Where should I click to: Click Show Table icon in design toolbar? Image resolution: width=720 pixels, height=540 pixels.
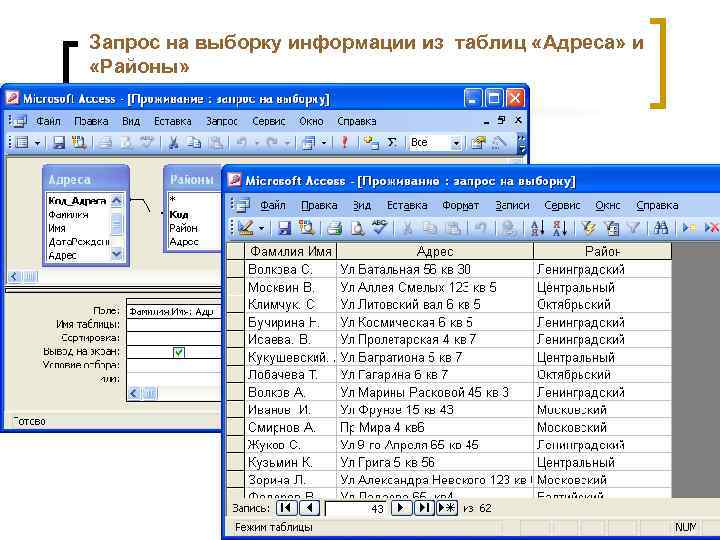click(x=370, y=143)
